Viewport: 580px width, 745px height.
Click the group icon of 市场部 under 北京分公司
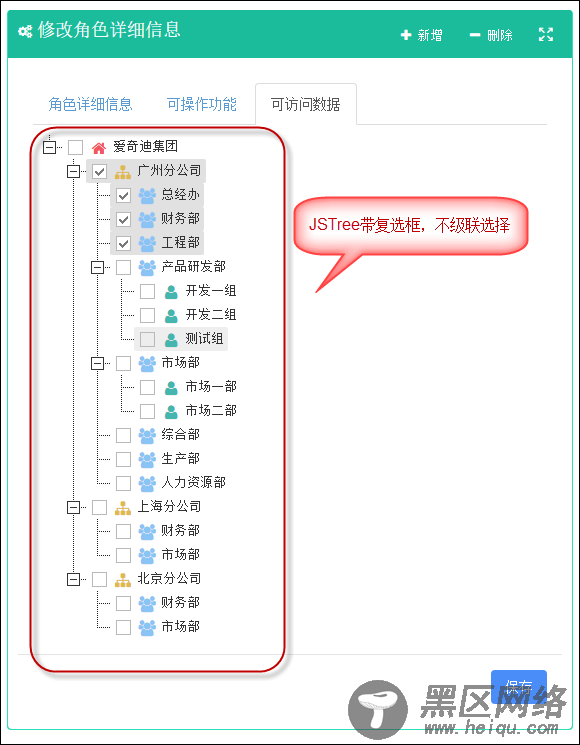coord(147,628)
